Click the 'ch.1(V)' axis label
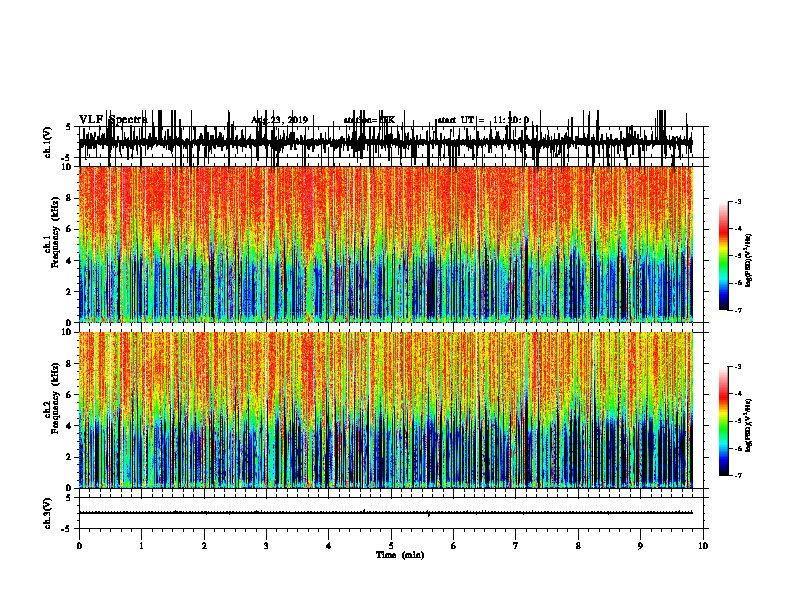 pyautogui.click(x=48, y=142)
